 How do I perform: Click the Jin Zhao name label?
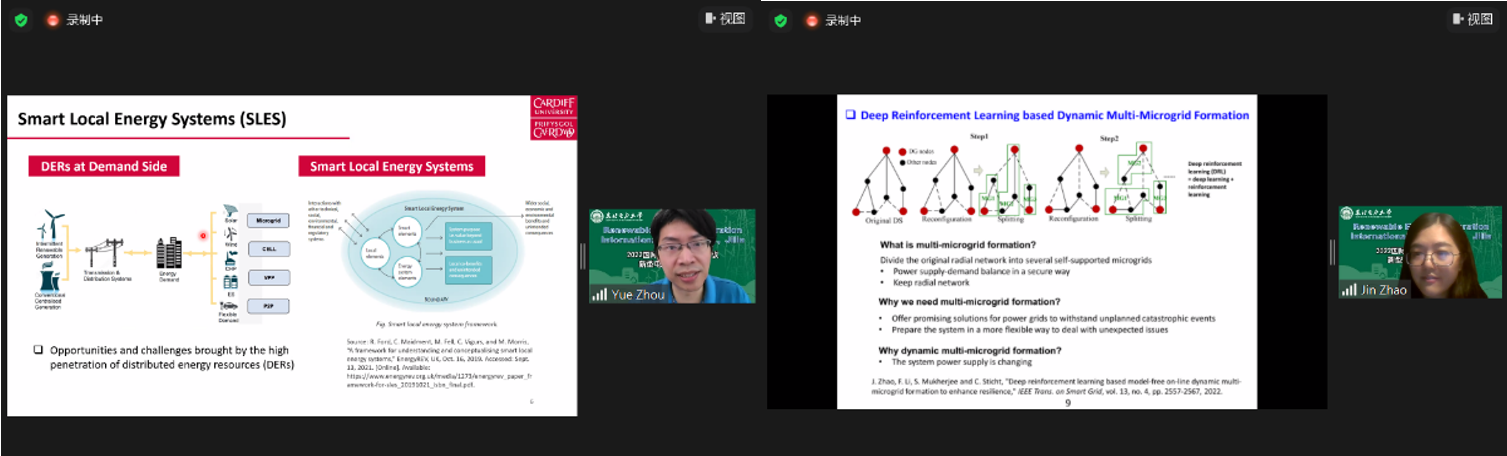coord(1384,290)
